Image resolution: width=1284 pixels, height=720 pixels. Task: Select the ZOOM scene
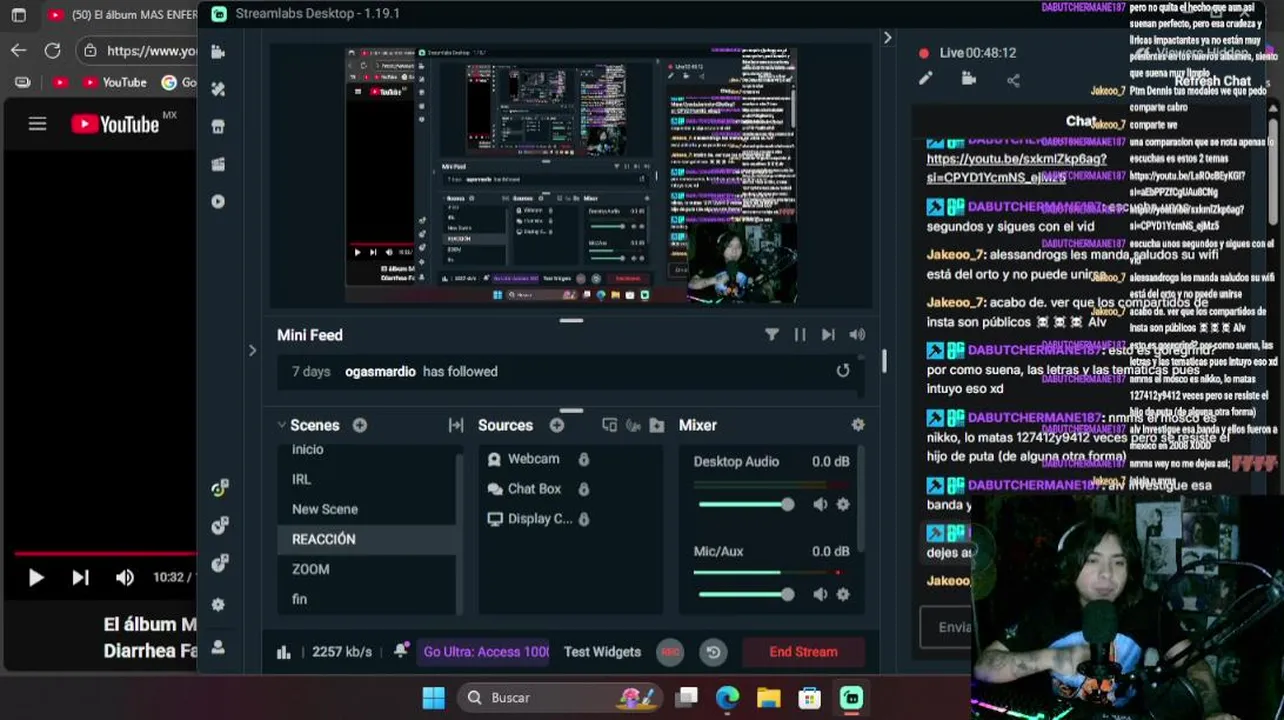[366, 569]
